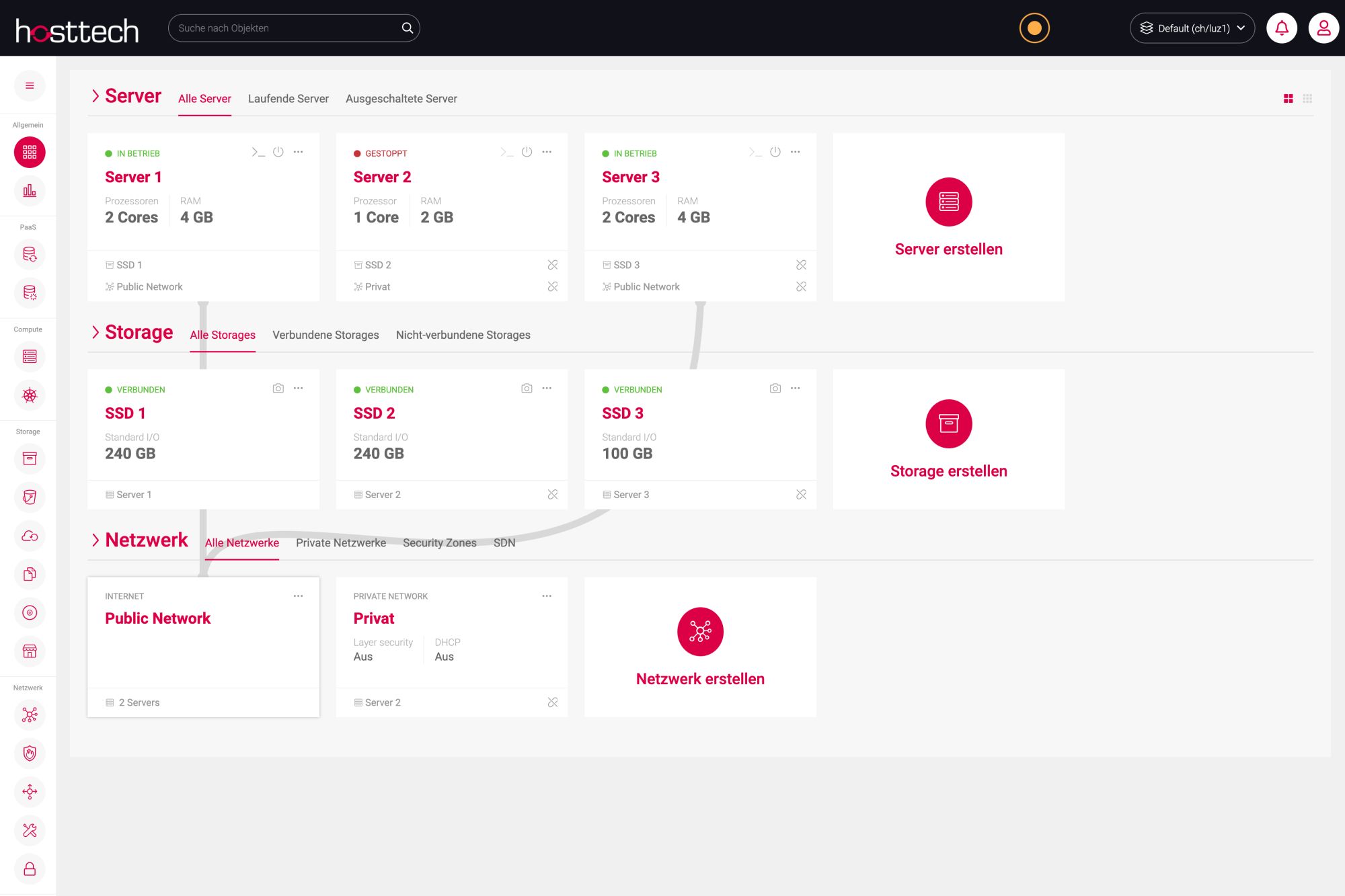Toggle power on Server 2
This screenshot has height=896, width=1345.
(527, 153)
